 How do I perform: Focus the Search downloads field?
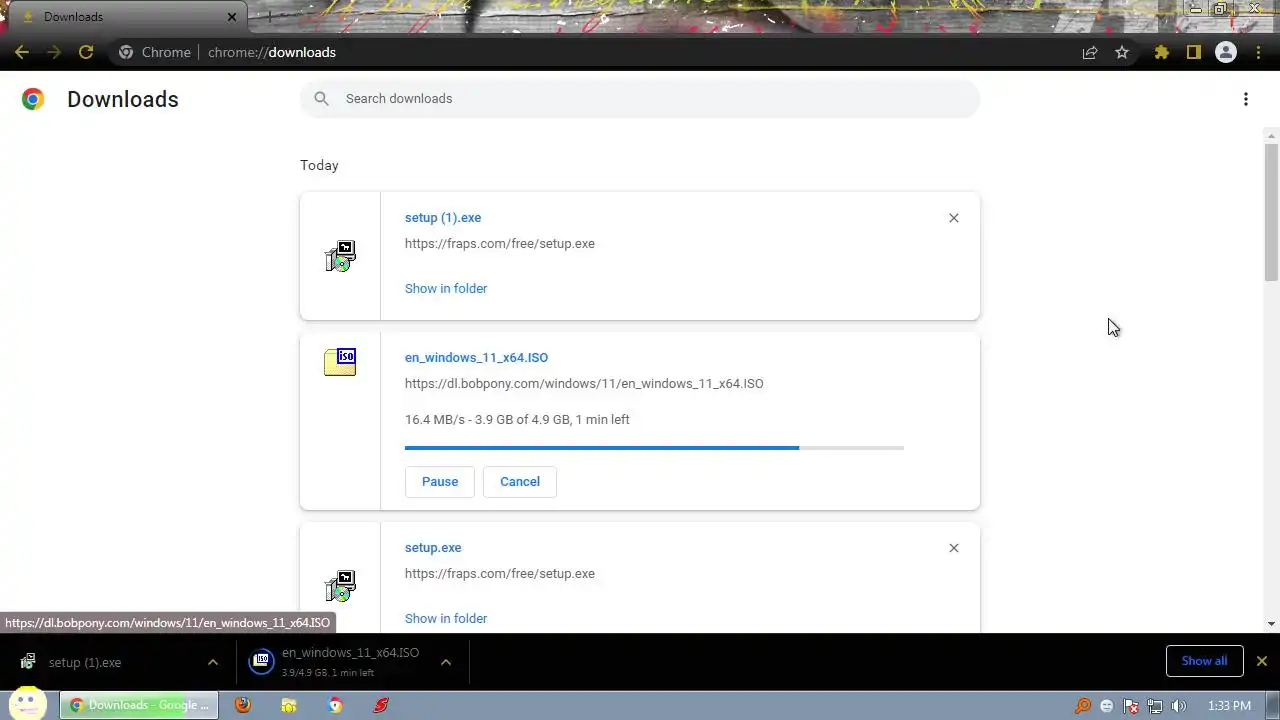point(640,98)
